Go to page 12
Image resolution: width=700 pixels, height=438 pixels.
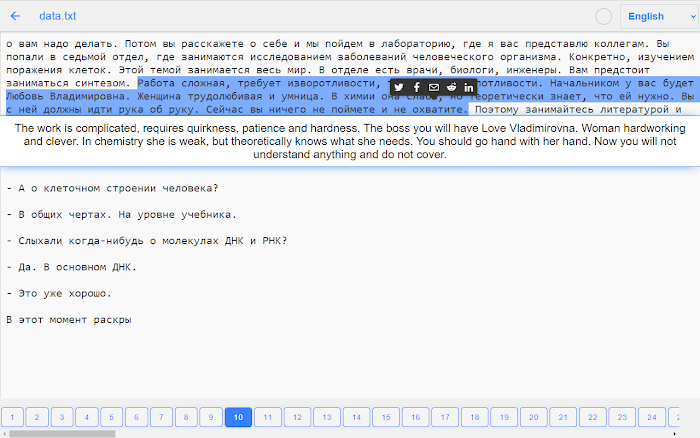tap(297, 417)
